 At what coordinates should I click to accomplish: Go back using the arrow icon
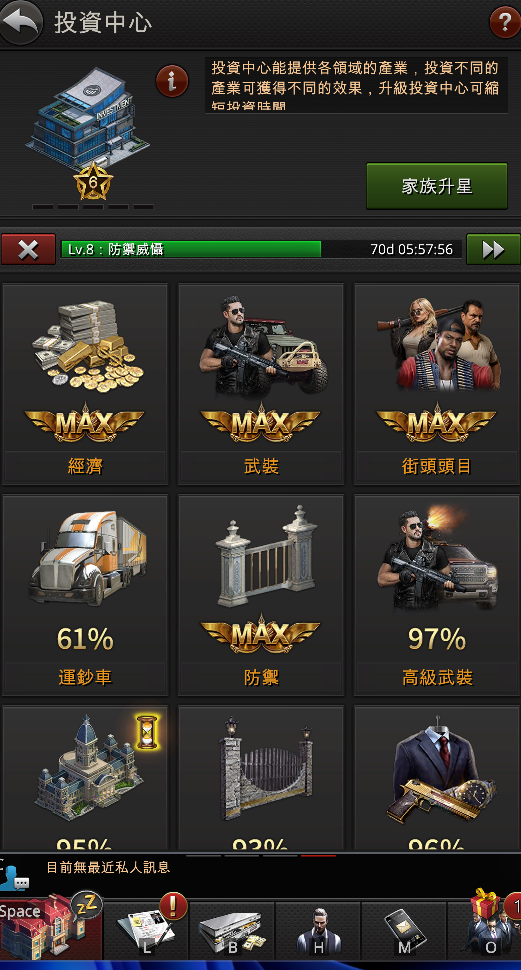tap(21, 23)
